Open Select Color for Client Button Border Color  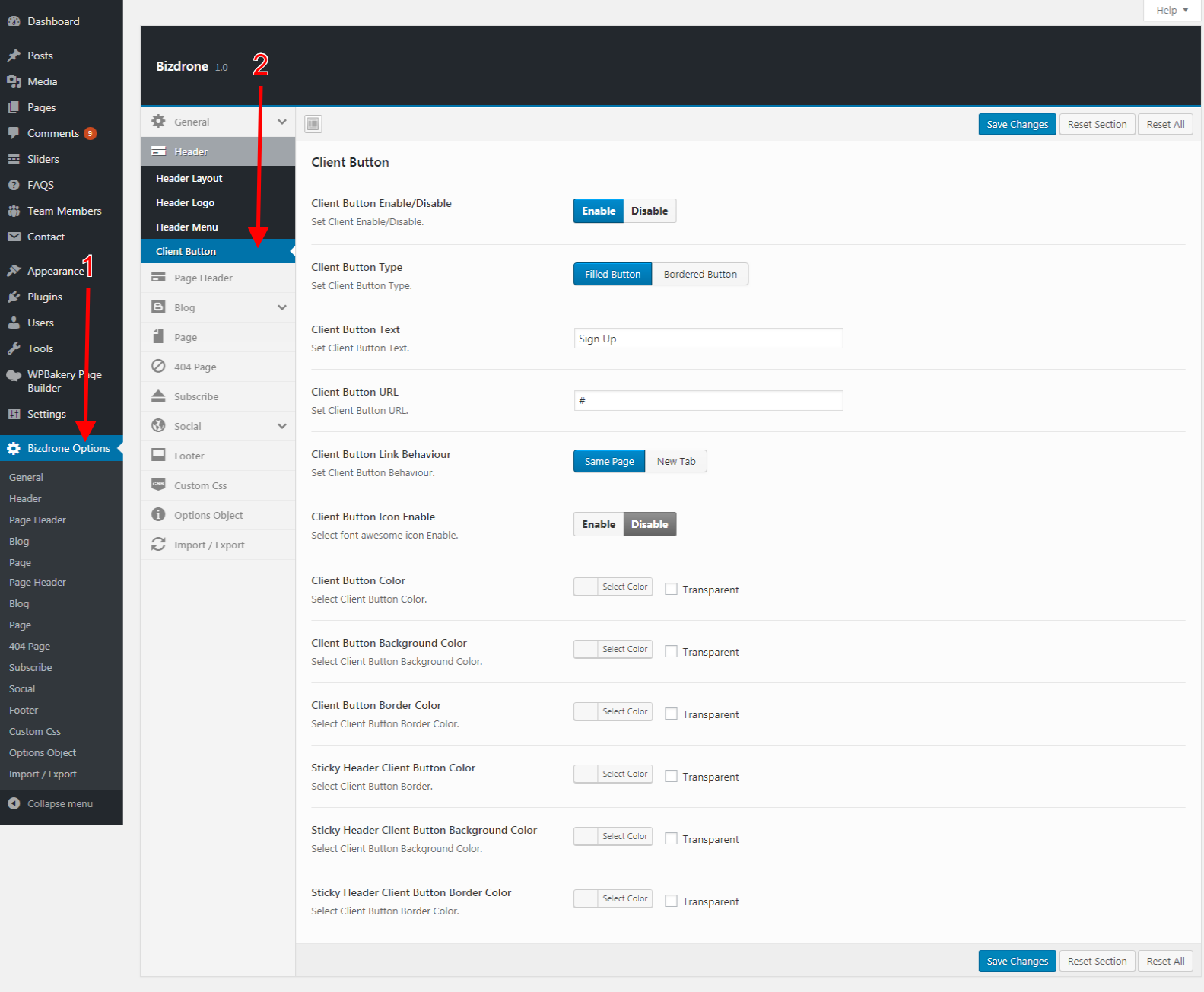pos(613,711)
